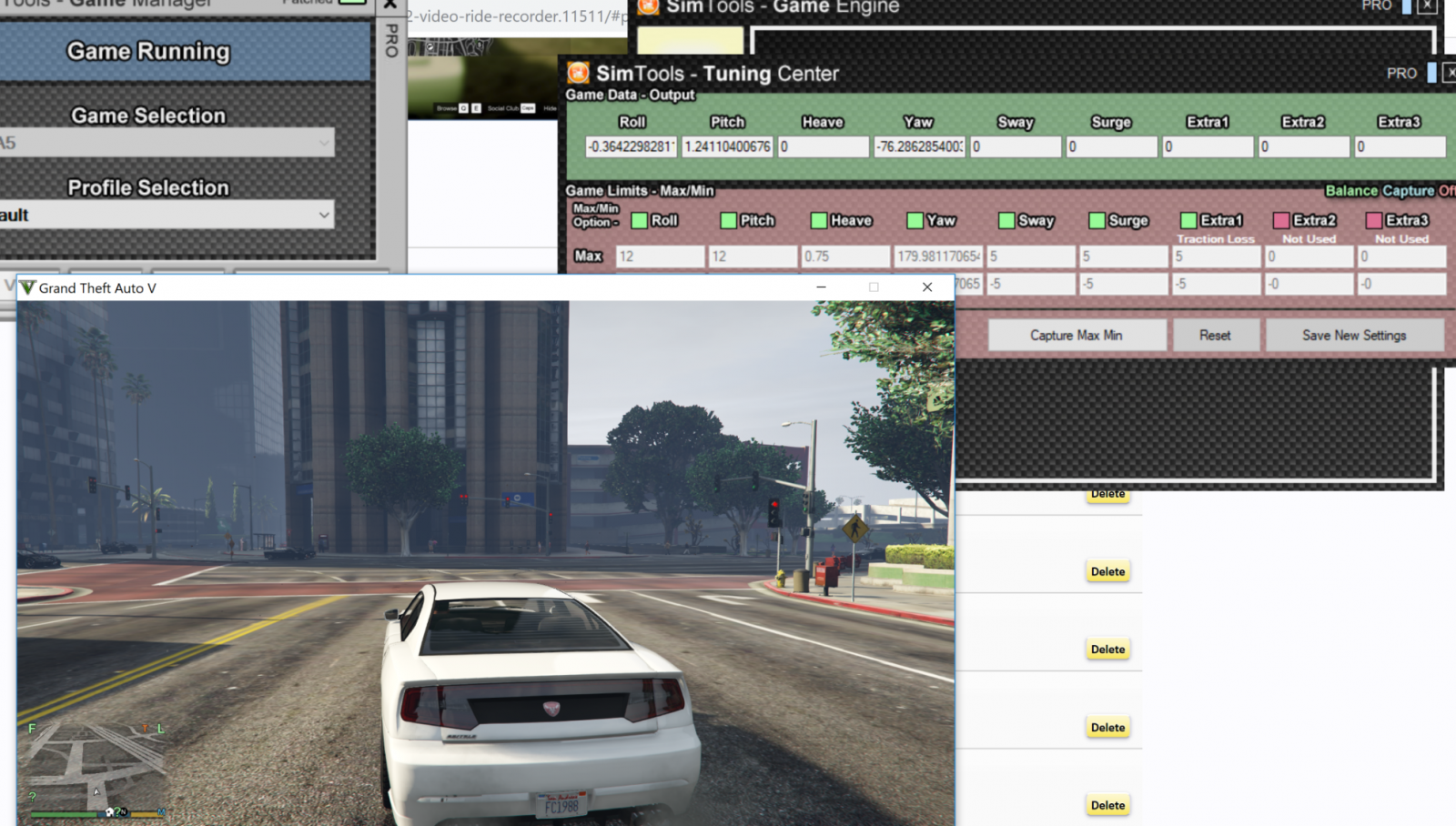
Task: Click Save New Settings button
Action: [1354, 335]
